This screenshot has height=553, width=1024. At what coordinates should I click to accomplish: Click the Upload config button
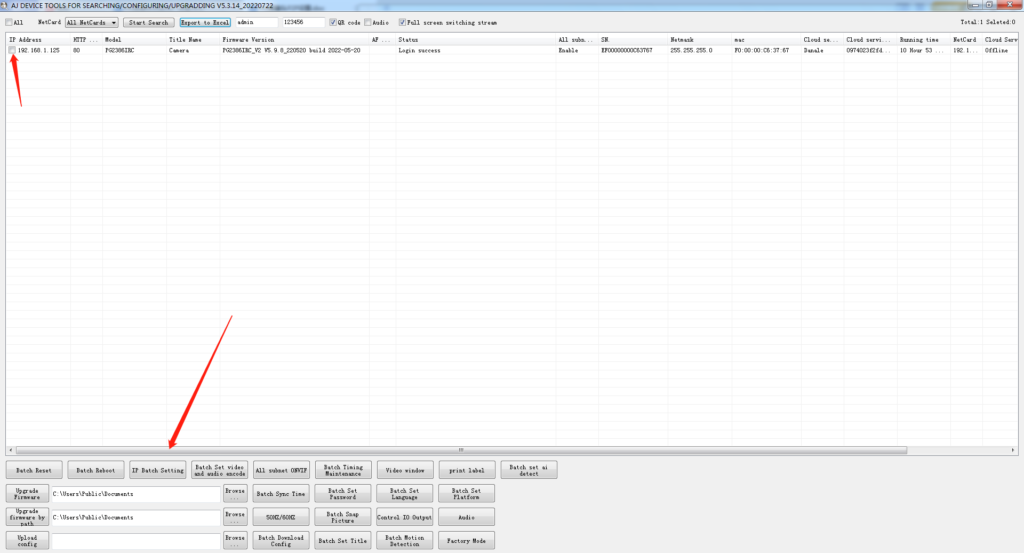tap(27, 540)
